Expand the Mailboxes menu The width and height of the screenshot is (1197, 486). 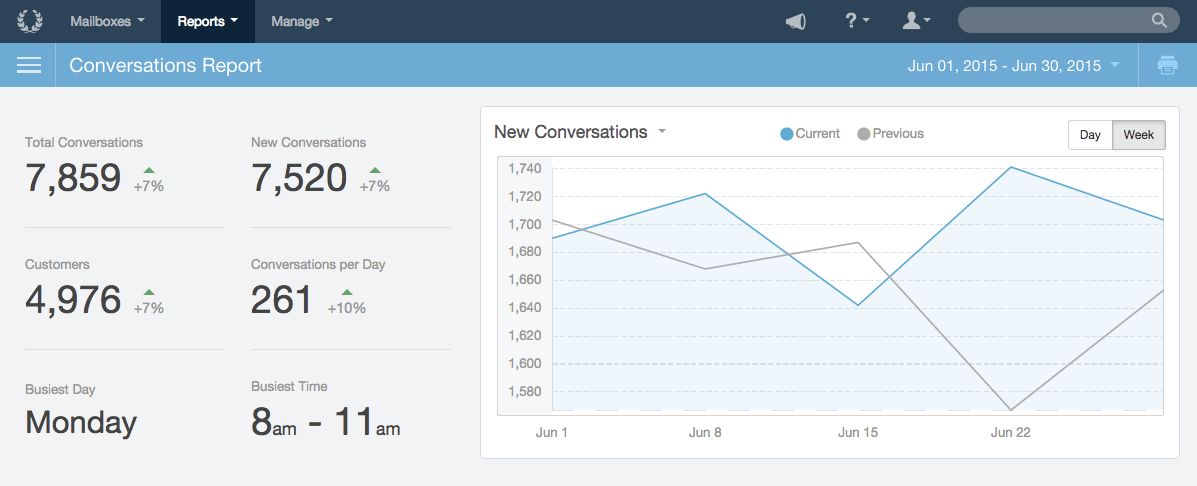(107, 21)
